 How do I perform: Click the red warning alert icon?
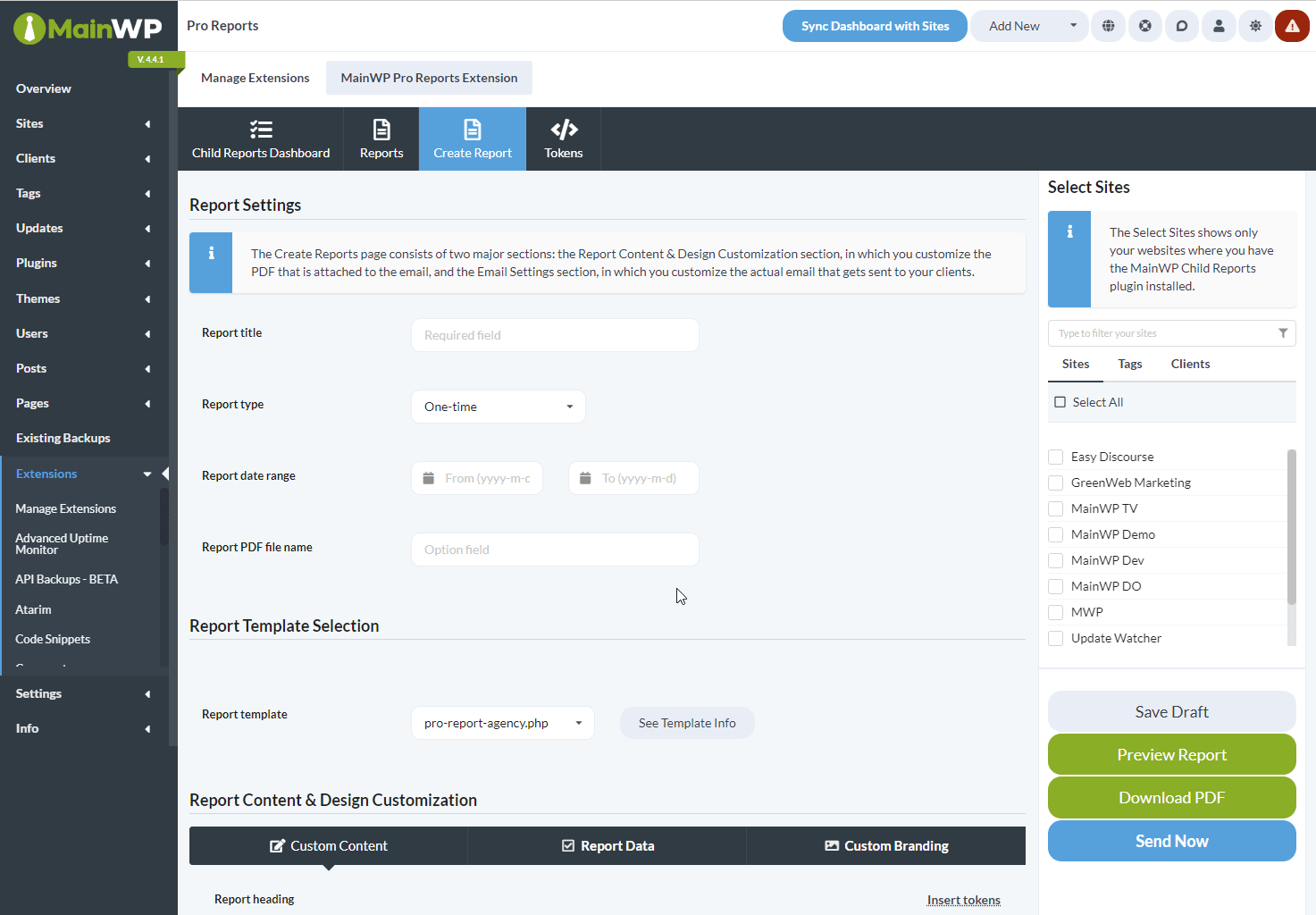[x=1292, y=26]
